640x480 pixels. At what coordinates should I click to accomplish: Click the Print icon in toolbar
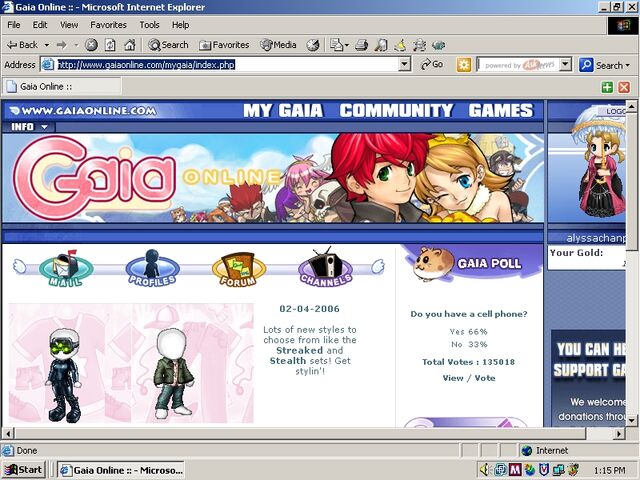(x=361, y=45)
